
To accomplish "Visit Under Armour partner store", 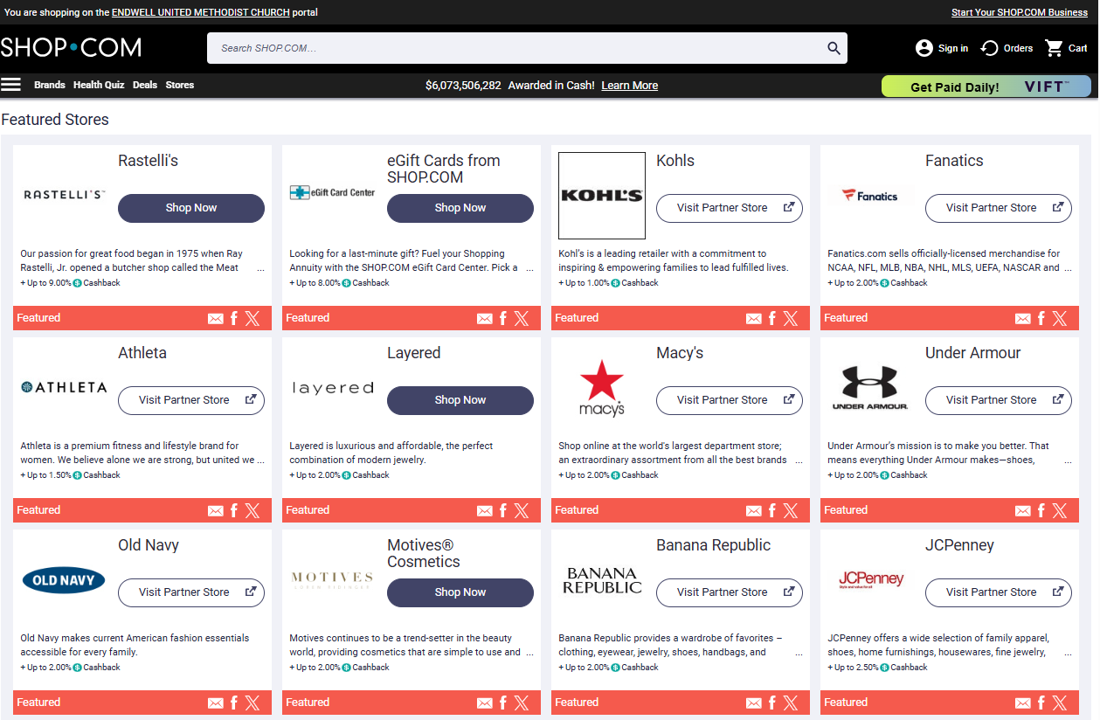I will coord(998,400).
